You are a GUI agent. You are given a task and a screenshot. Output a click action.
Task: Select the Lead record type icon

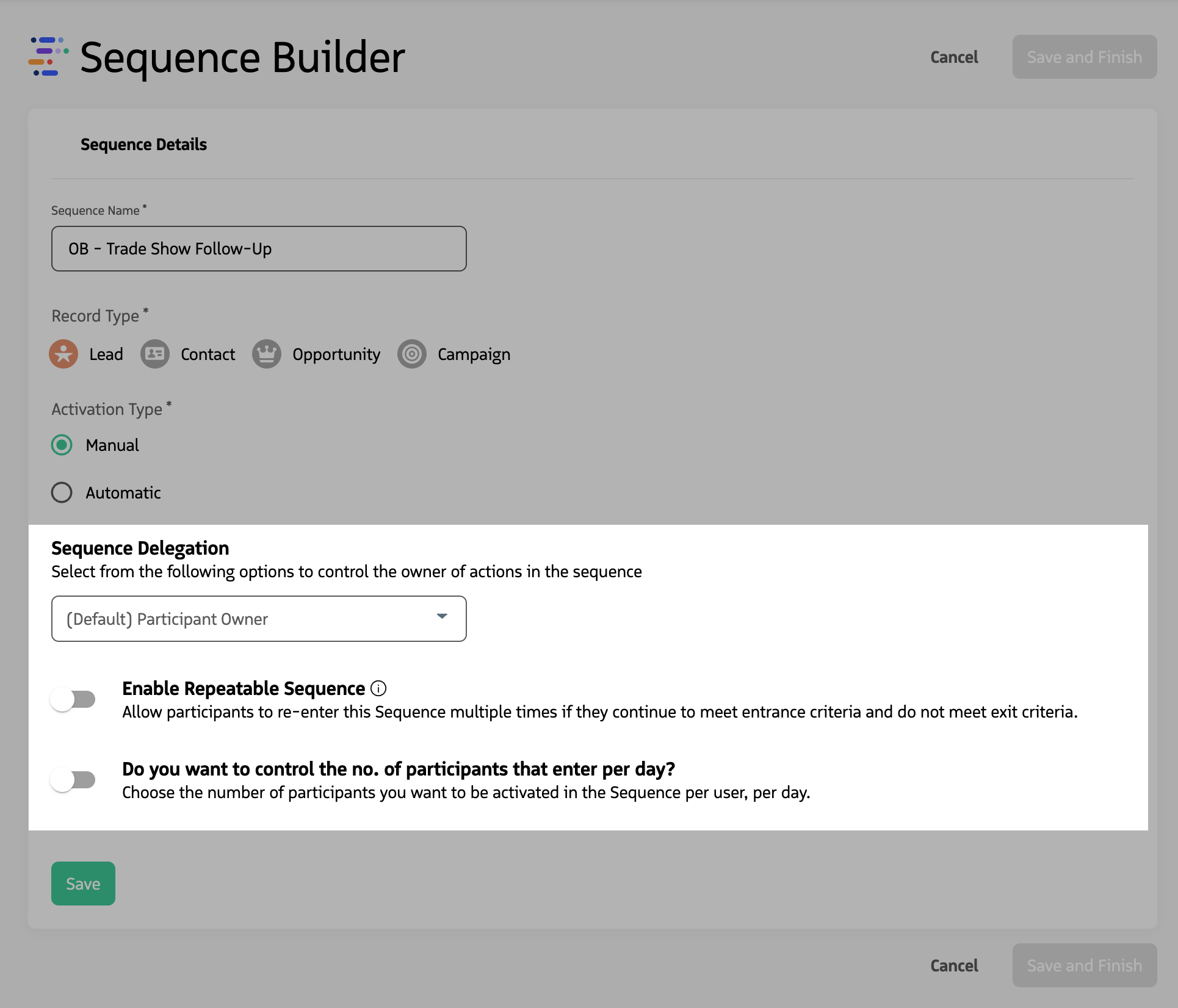click(63, 354)
